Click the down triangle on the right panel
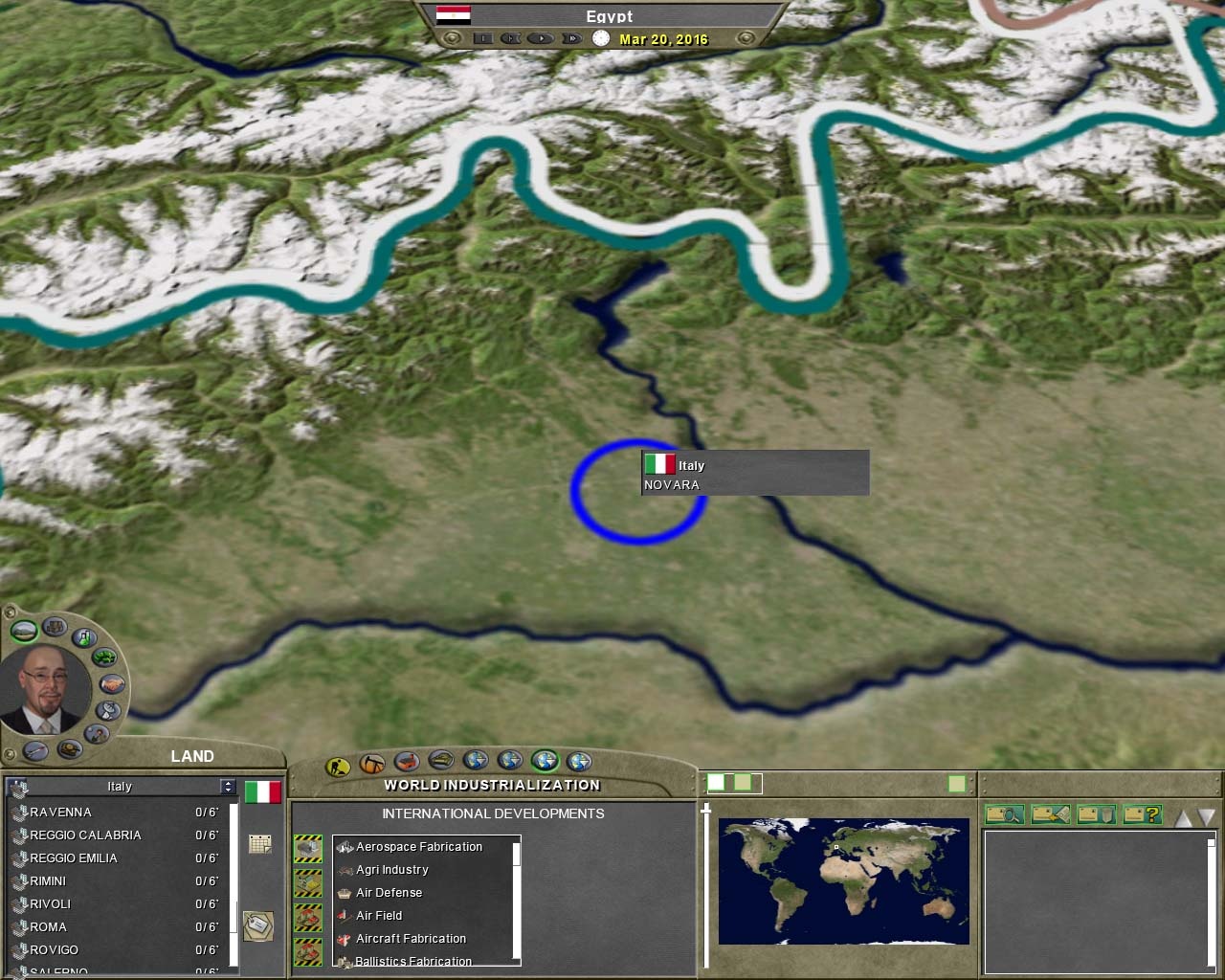 1207,816
